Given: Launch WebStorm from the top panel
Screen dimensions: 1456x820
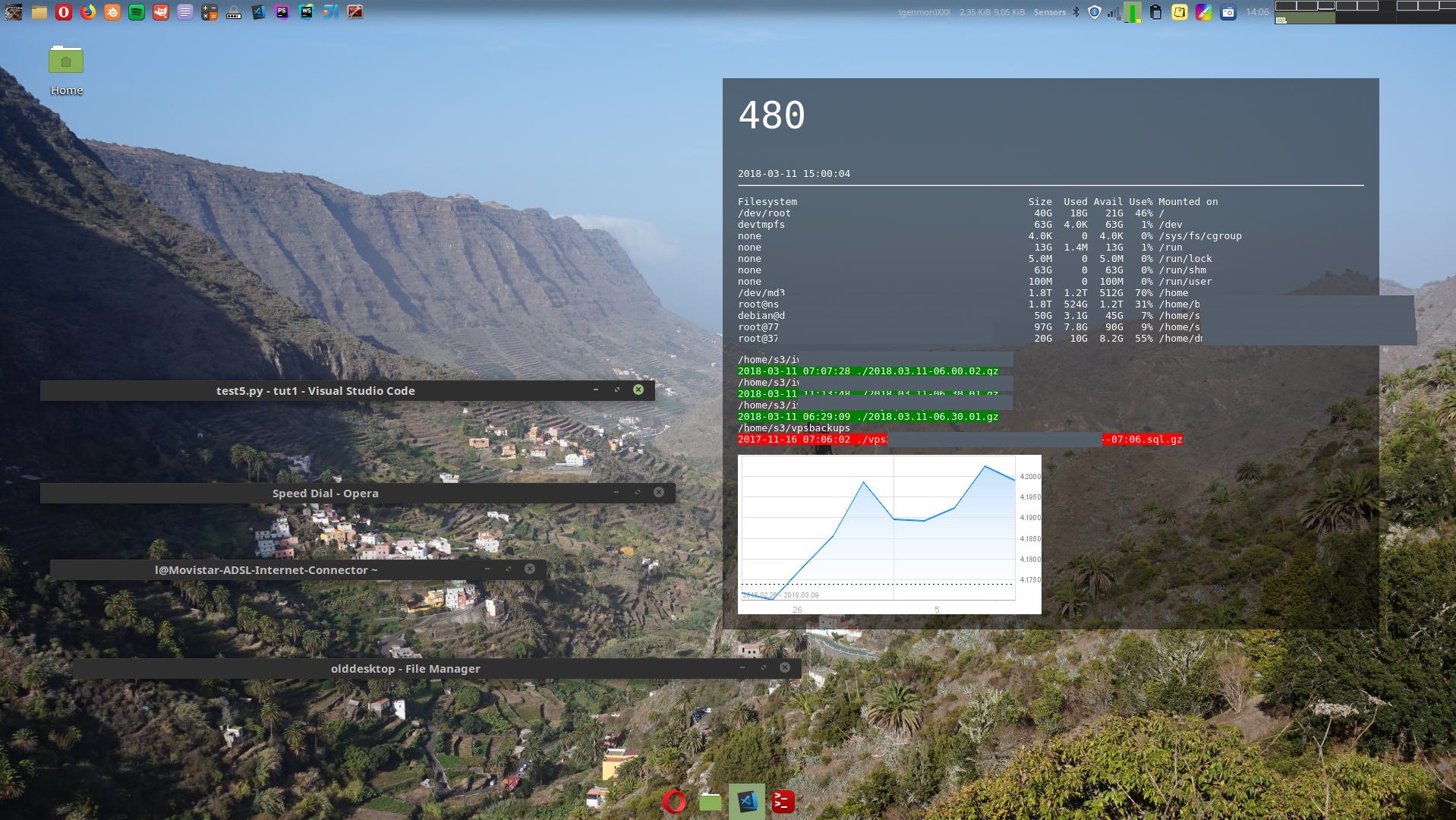Looking at the screenshot, I should (x=307, y=12).
